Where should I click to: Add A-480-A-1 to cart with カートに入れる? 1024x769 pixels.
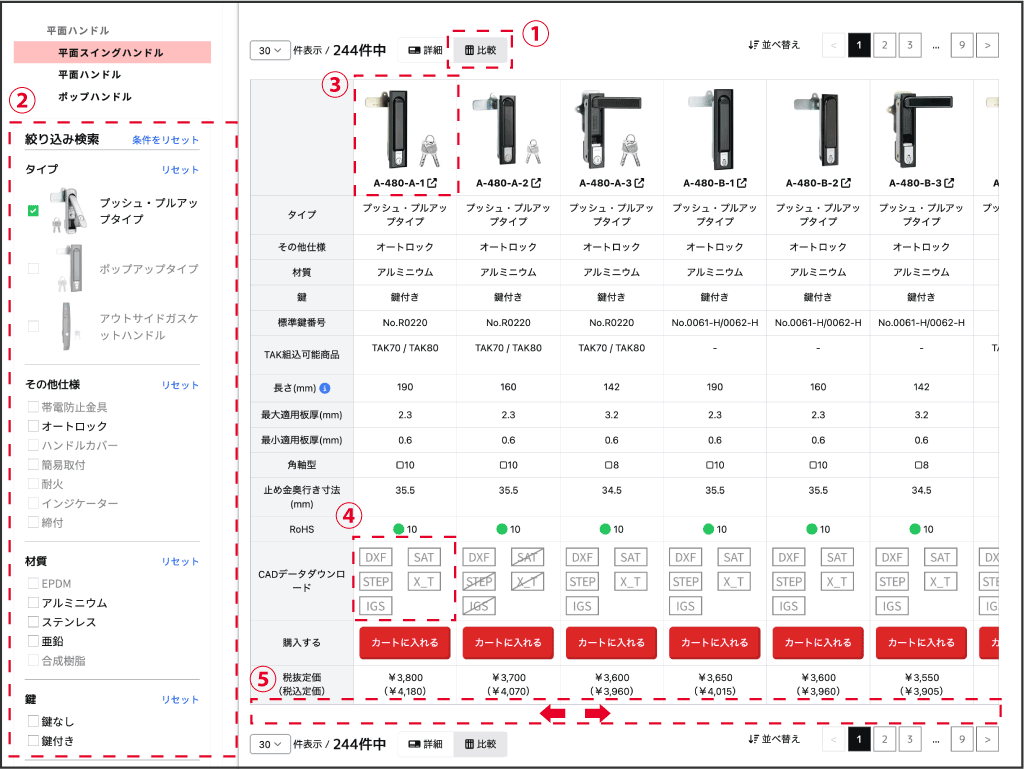coord(406,642)
